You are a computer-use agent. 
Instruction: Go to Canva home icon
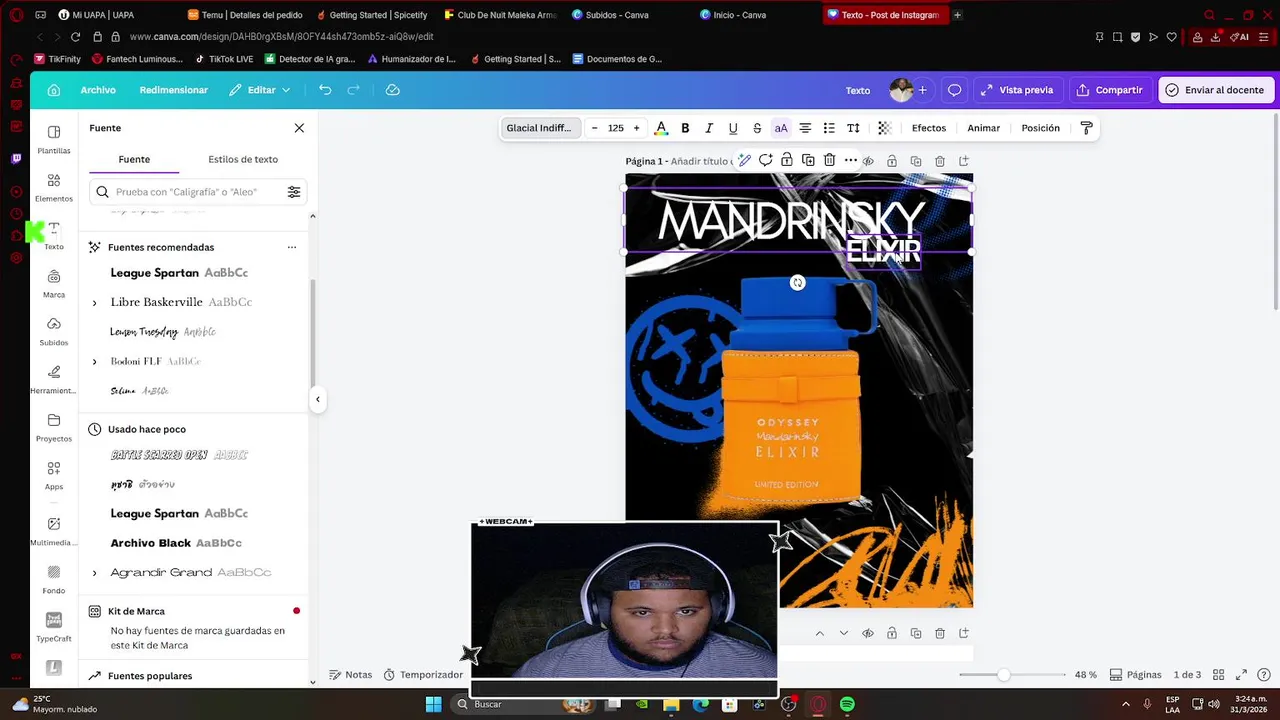click(54, 90)
